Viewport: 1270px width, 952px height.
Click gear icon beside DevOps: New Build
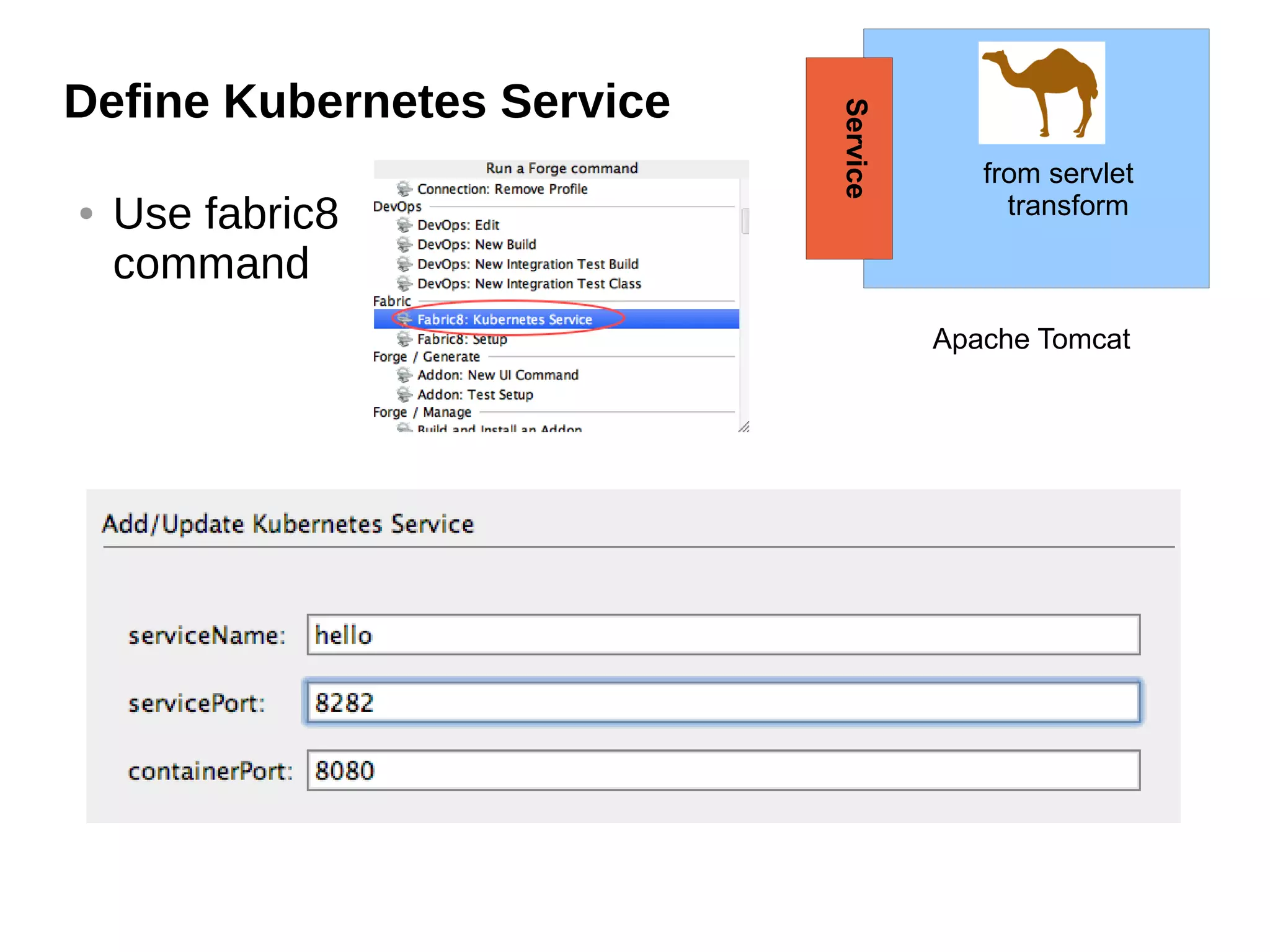click(404, 244)
